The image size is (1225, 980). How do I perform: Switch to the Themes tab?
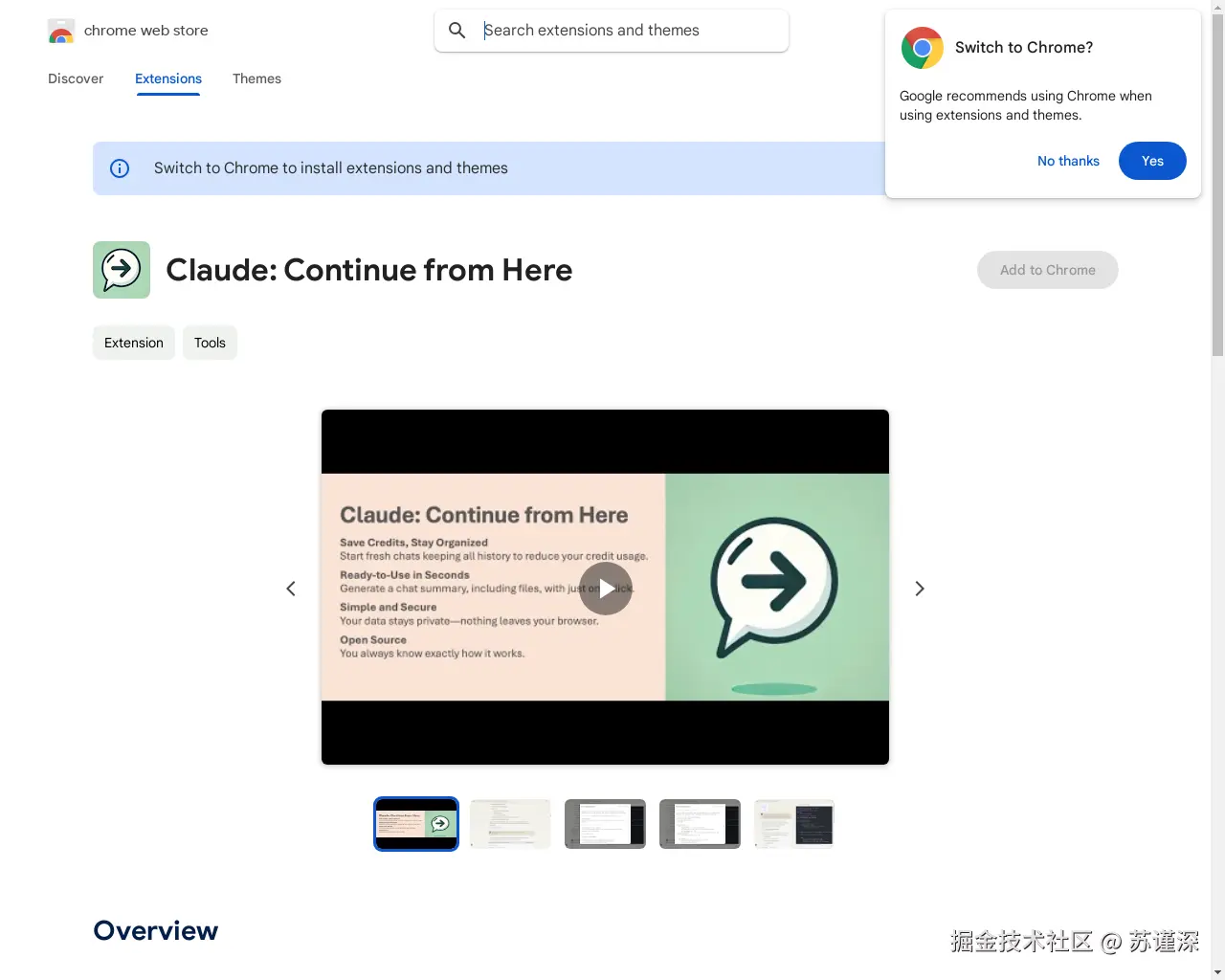256,78
